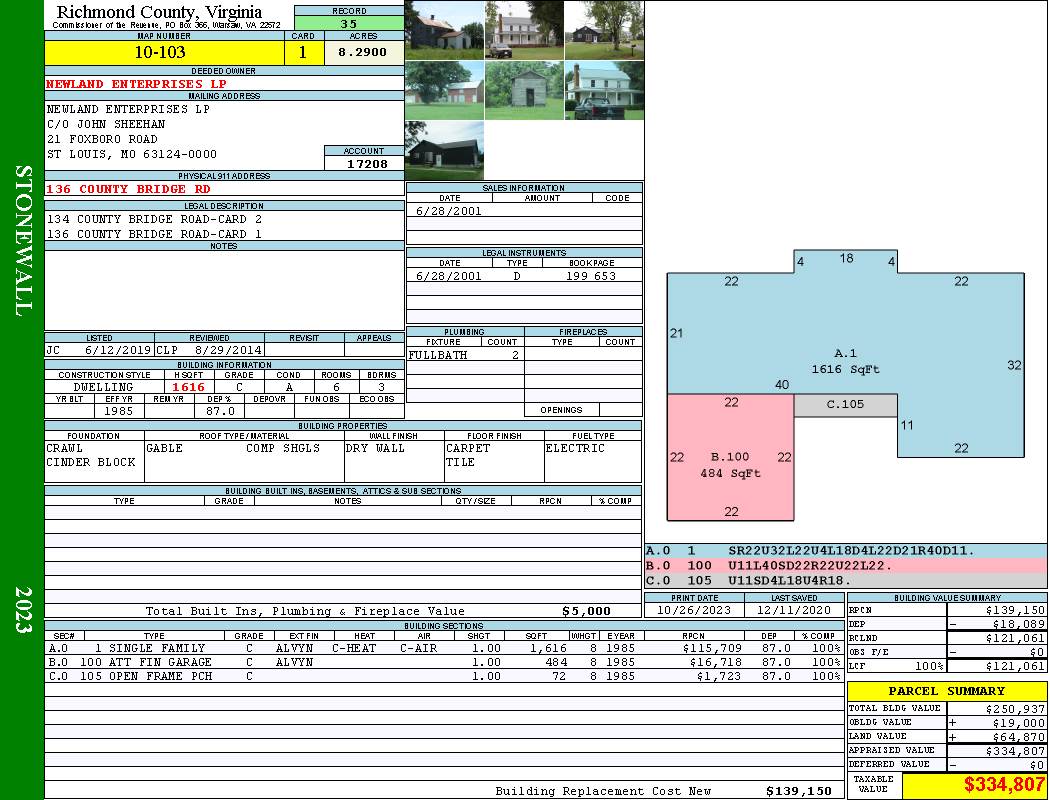Click the 2023 year label on green sidebar
1050x800 pixels.
pyautogui.click(x=23, y=610)
